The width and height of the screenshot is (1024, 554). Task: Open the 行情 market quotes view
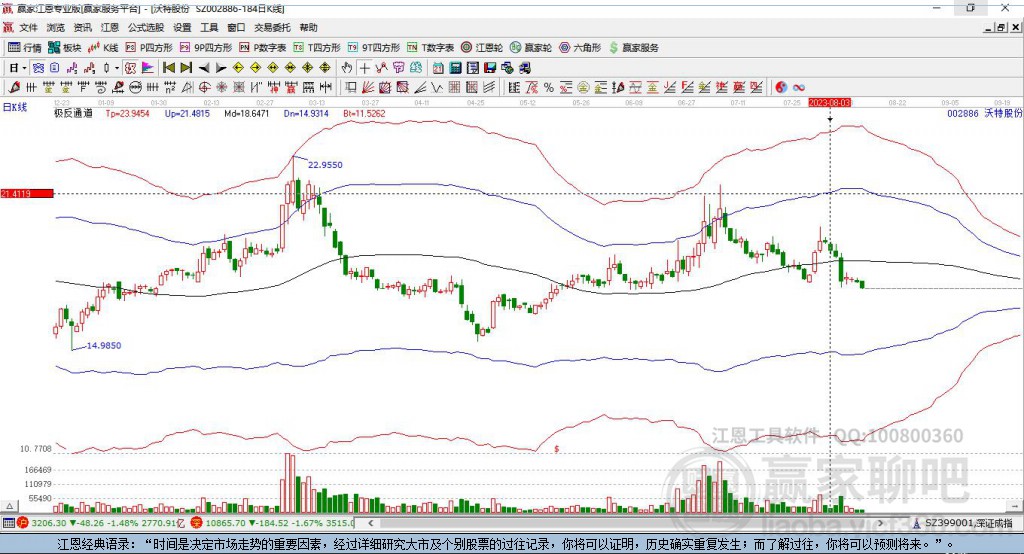[x=24, y=48]
